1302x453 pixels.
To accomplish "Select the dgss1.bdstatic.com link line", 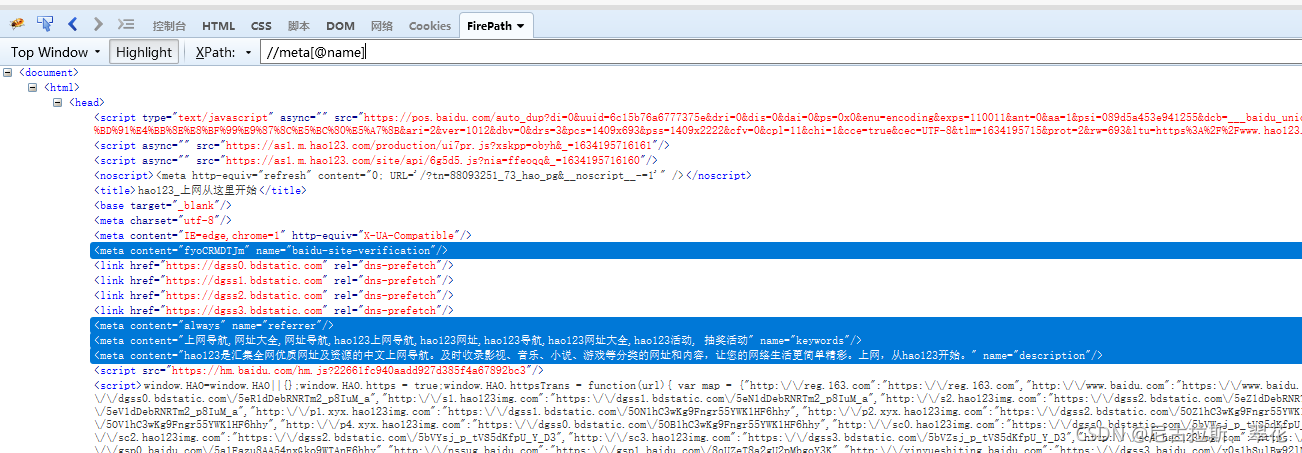I will [273, 280].
